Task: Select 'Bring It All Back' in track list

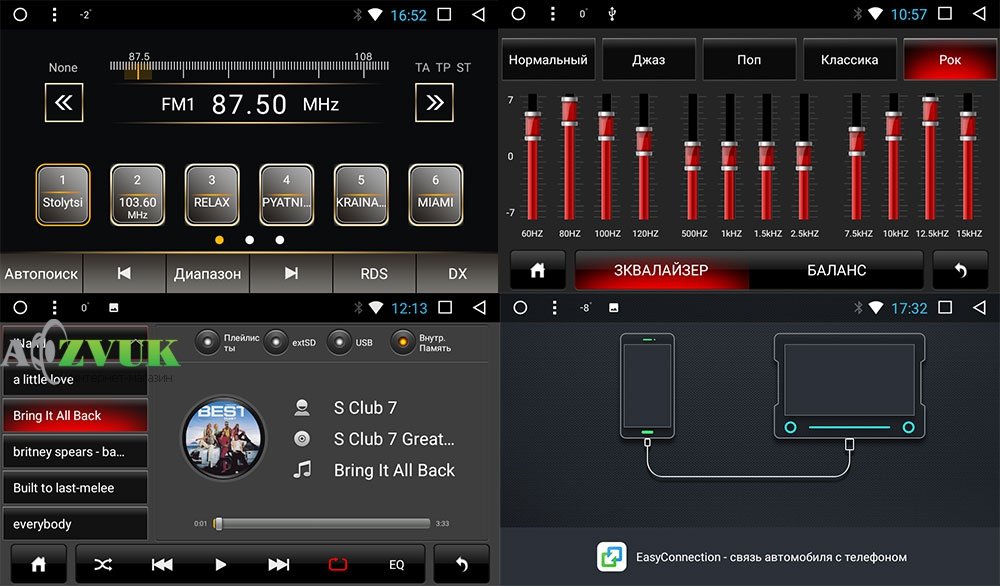Action: click(75, 416)
